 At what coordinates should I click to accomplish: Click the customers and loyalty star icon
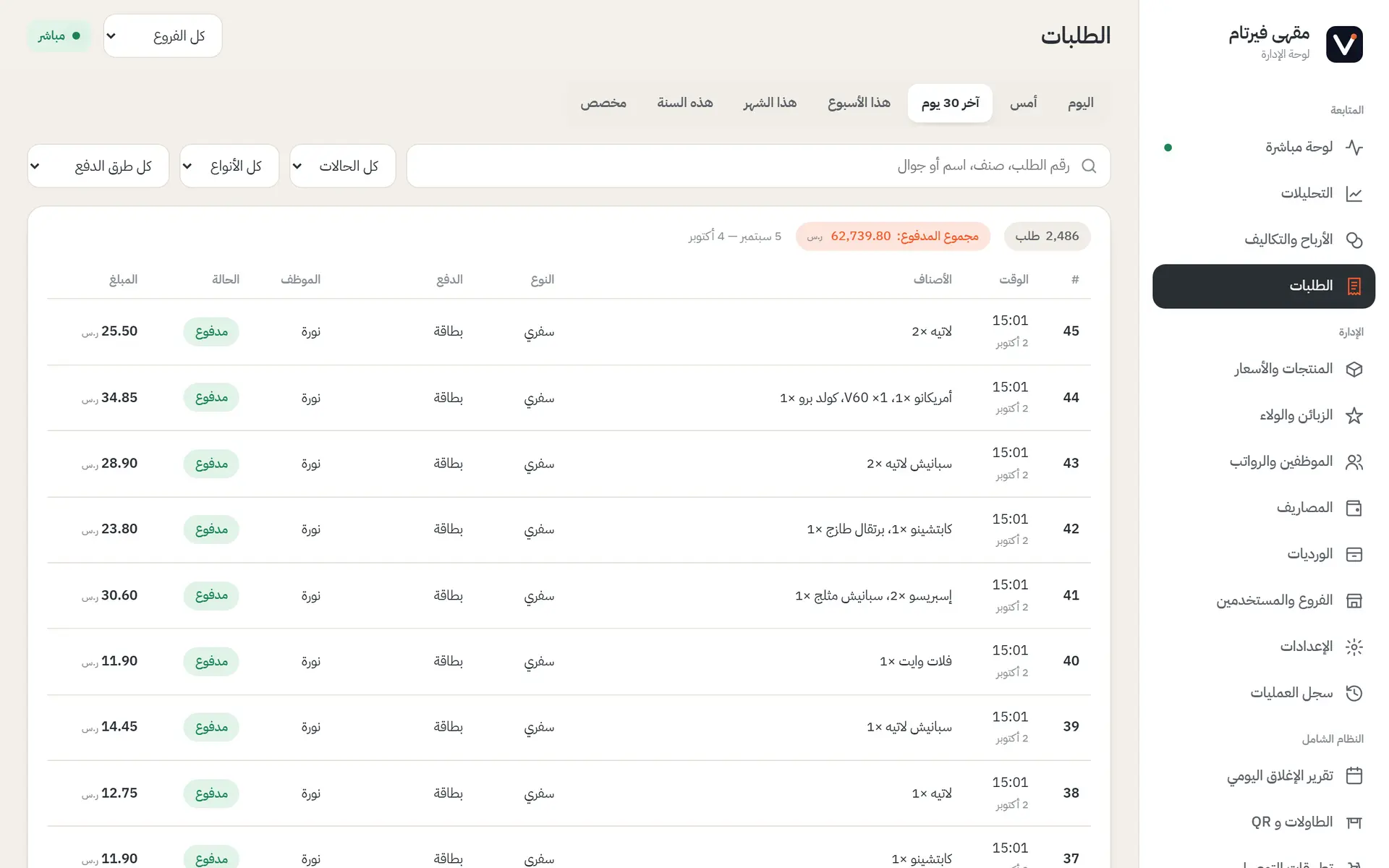[1354, 416]
